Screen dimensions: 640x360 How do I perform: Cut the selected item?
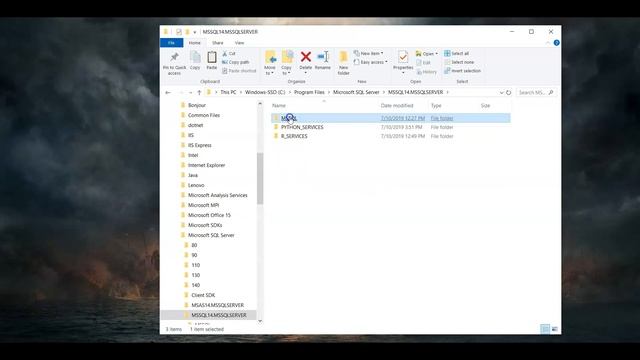(229, 53)
